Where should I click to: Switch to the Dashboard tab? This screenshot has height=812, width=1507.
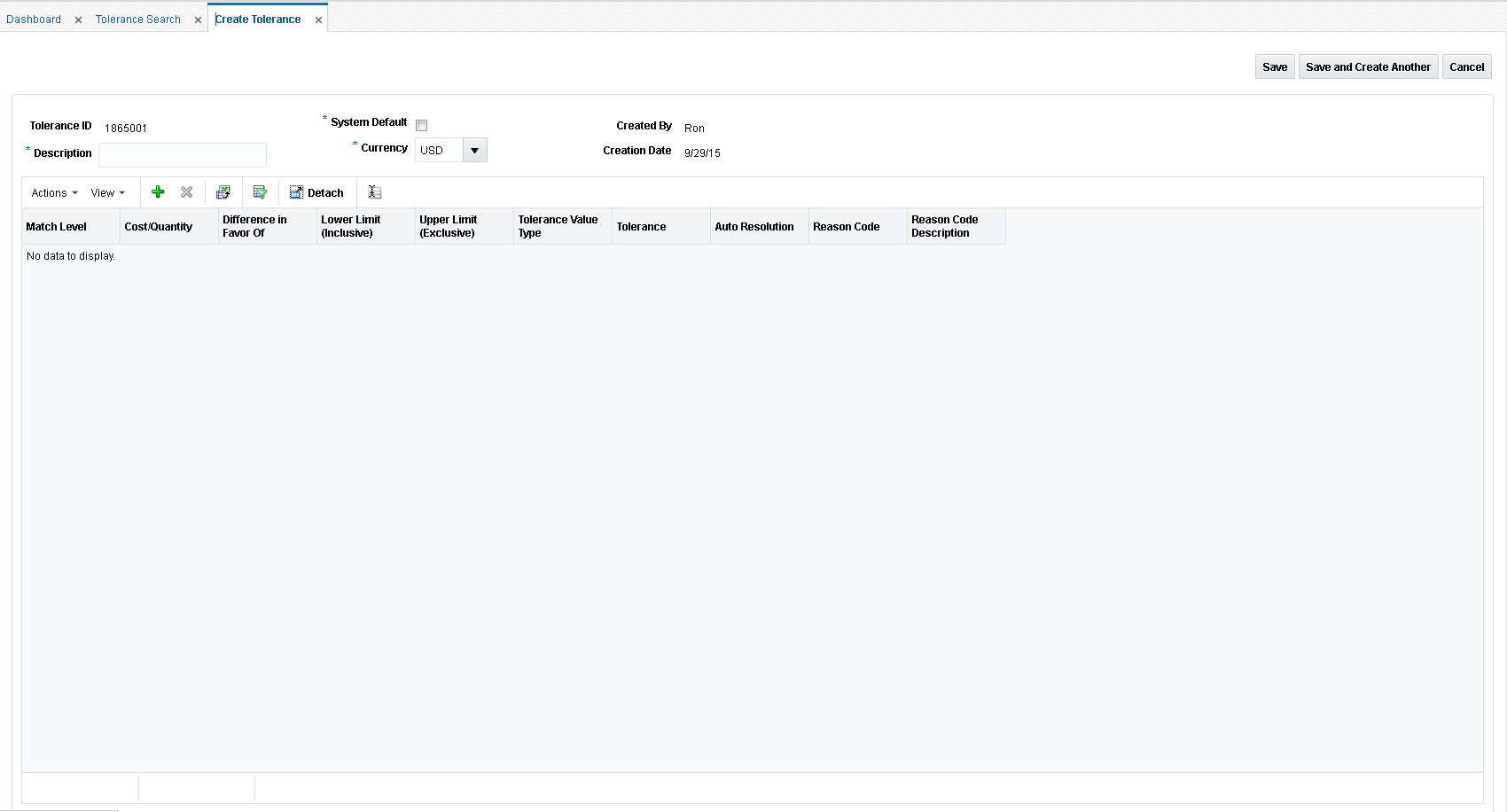coord(34,20)
